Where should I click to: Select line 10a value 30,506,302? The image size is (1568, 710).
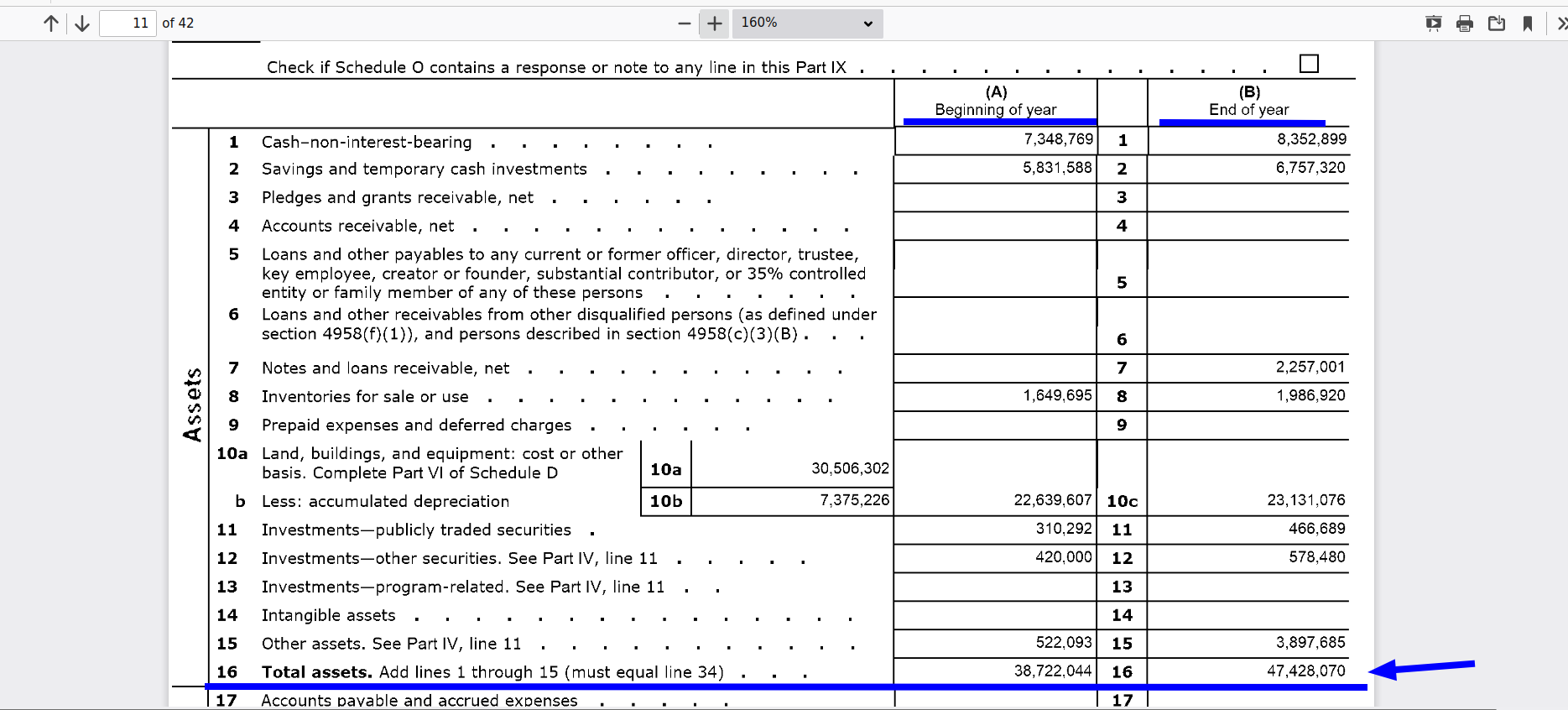pyautogui.click(x=850, y=468)
